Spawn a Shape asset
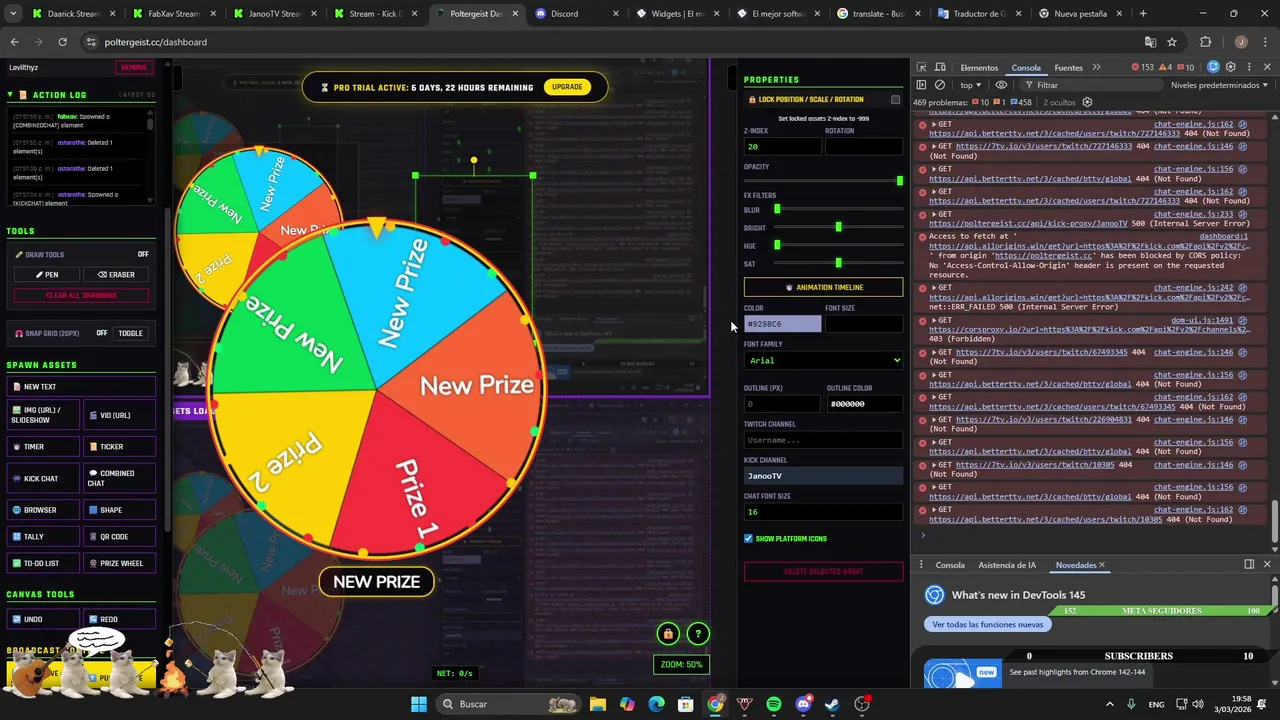This screenshot has width=1280, height=720. [120, 510]
